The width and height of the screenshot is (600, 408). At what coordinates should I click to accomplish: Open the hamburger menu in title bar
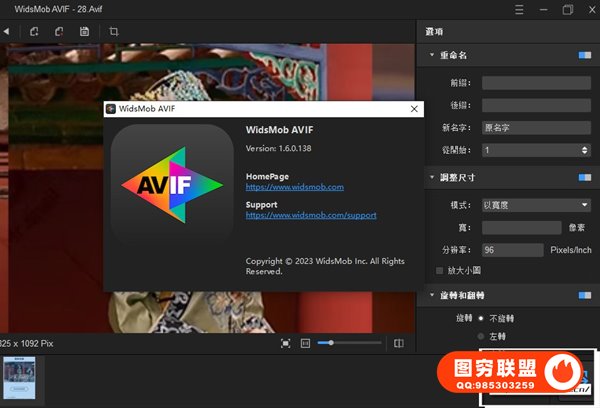[x=517, y=10]
